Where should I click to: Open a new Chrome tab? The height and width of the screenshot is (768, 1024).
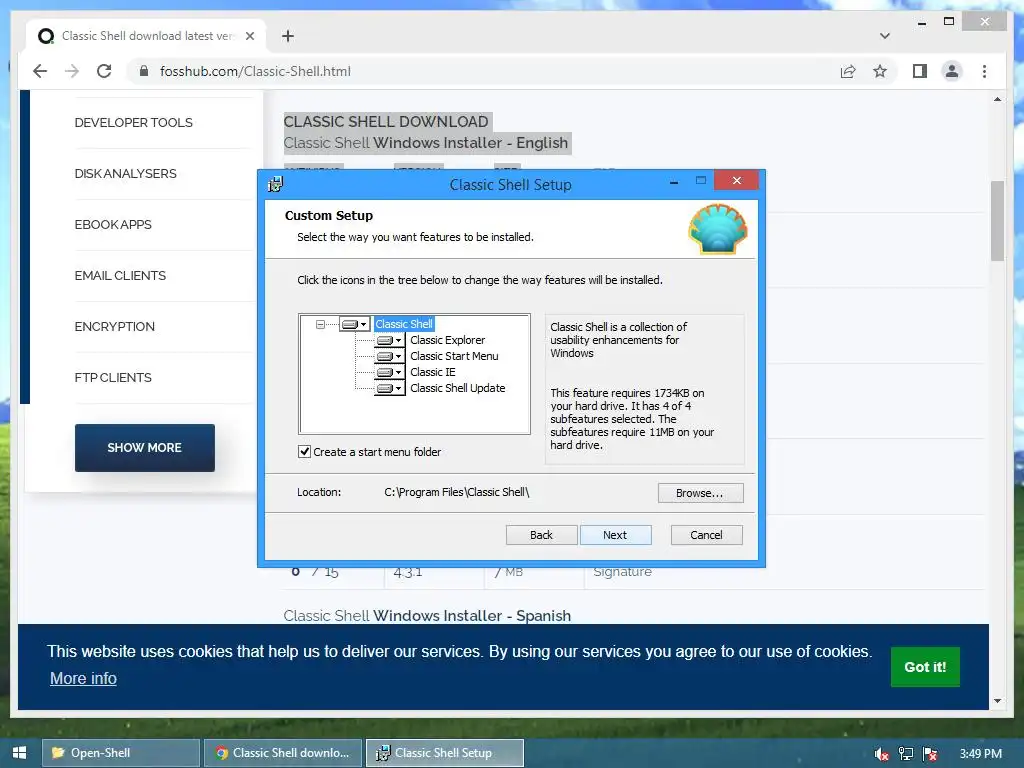(x=288, y=36)
